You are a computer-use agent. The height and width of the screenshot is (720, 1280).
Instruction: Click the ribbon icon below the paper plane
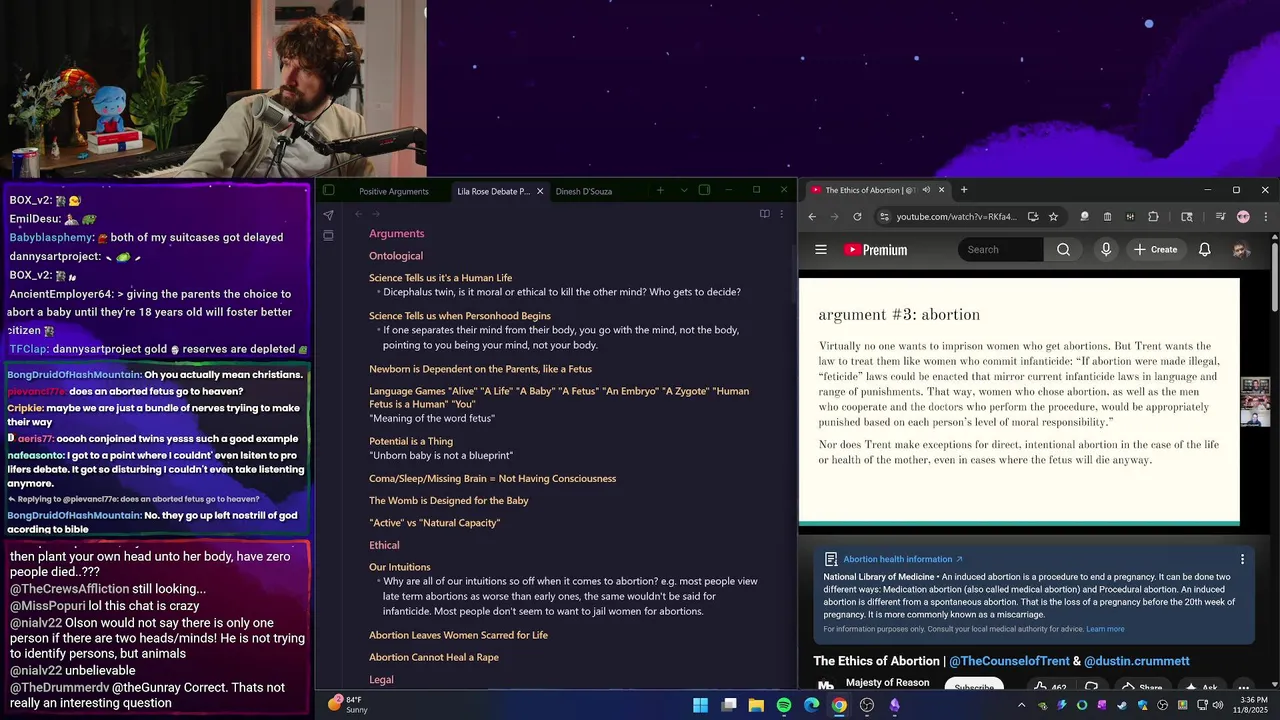(328, 236)
